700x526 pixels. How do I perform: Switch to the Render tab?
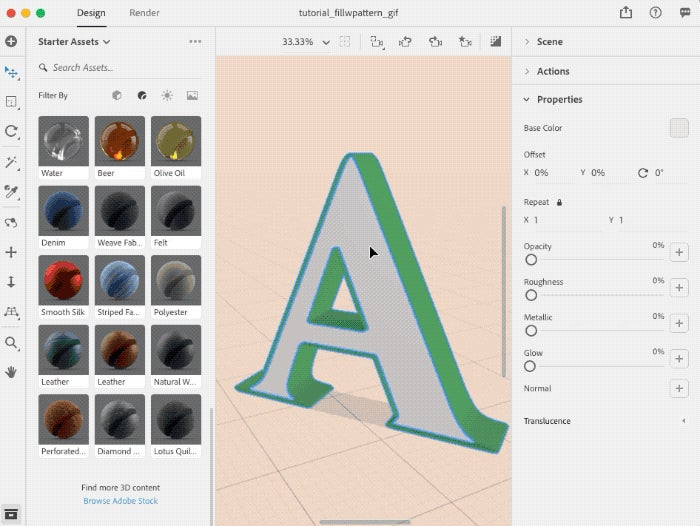144,13
